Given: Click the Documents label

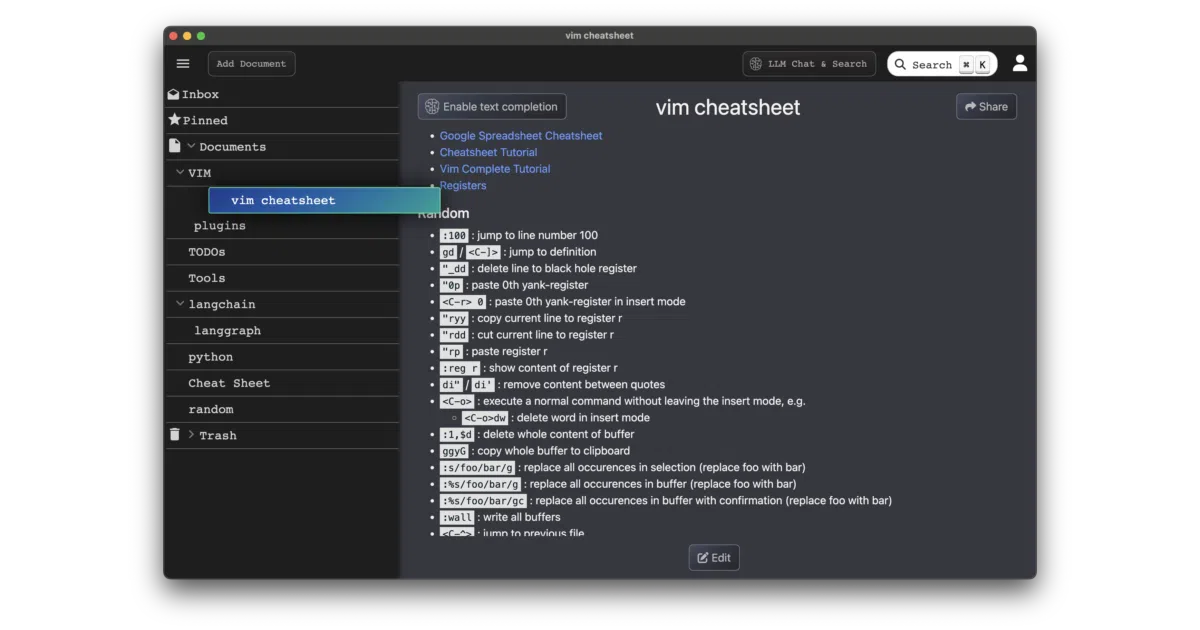Looking at the screenshot, I should pos(233,147).
